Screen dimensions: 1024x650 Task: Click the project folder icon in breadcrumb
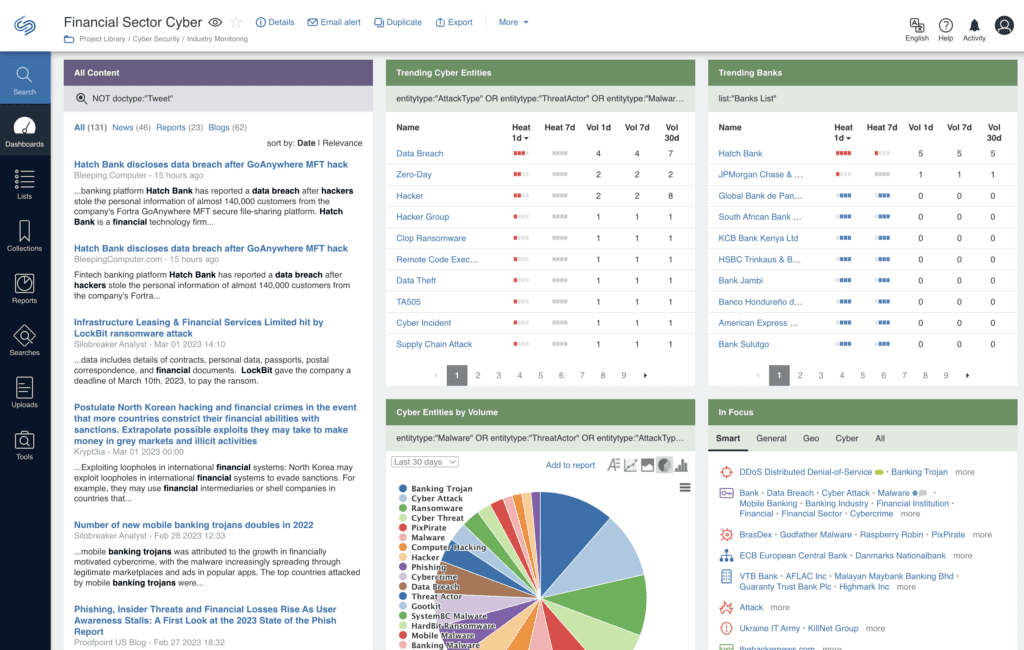69,39
